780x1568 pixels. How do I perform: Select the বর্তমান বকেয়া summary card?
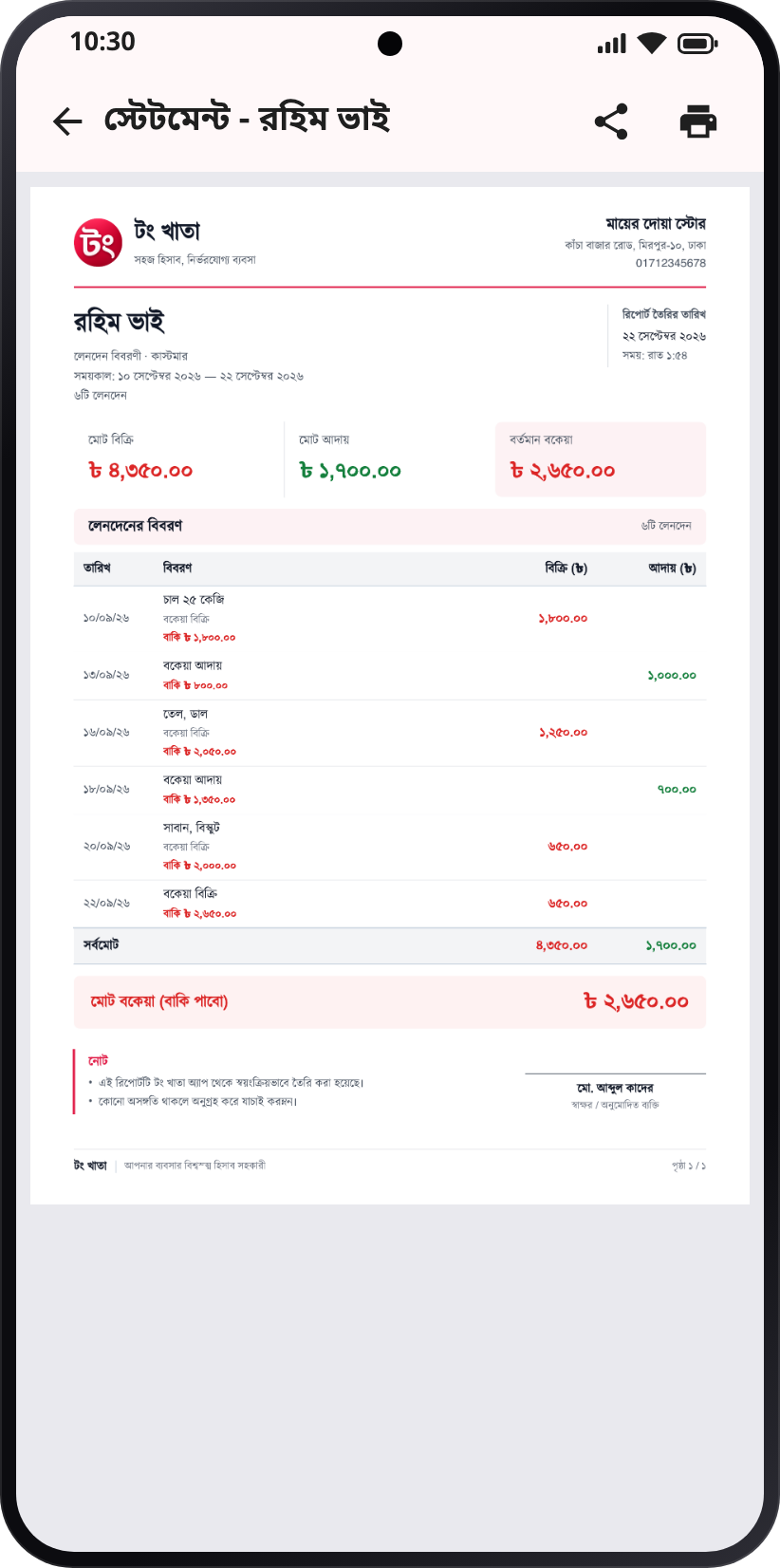601,459
